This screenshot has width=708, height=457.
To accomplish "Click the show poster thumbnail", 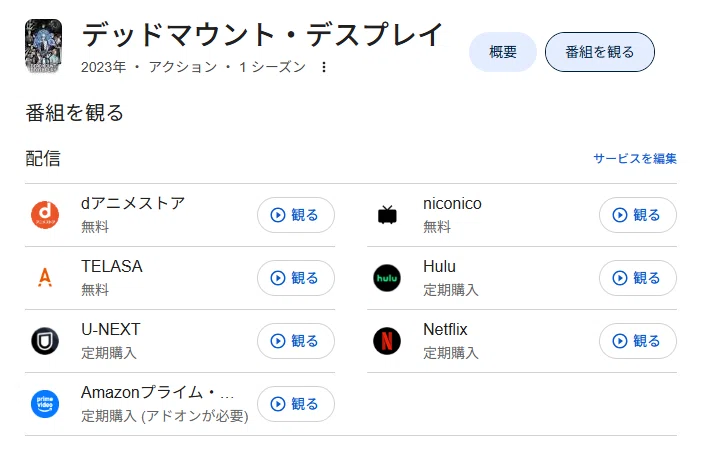I will point(43,46).
